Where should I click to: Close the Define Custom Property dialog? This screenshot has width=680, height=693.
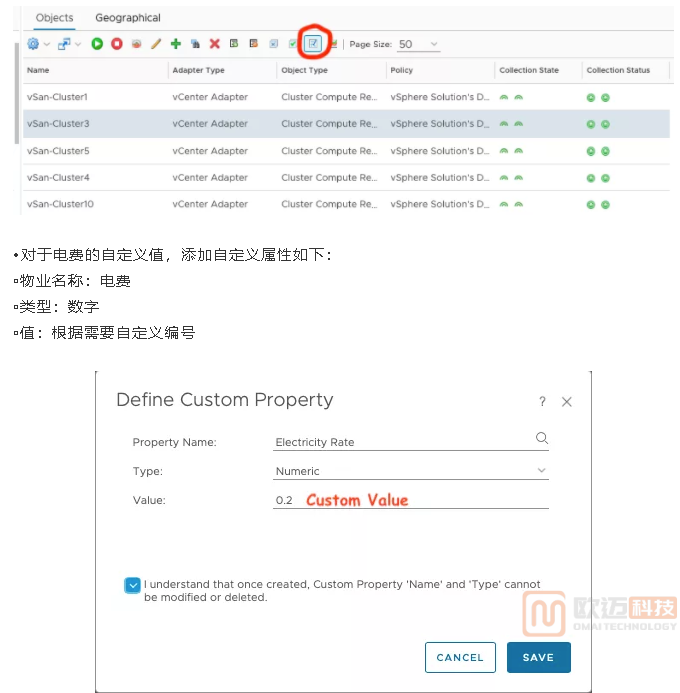pos(566,402)
